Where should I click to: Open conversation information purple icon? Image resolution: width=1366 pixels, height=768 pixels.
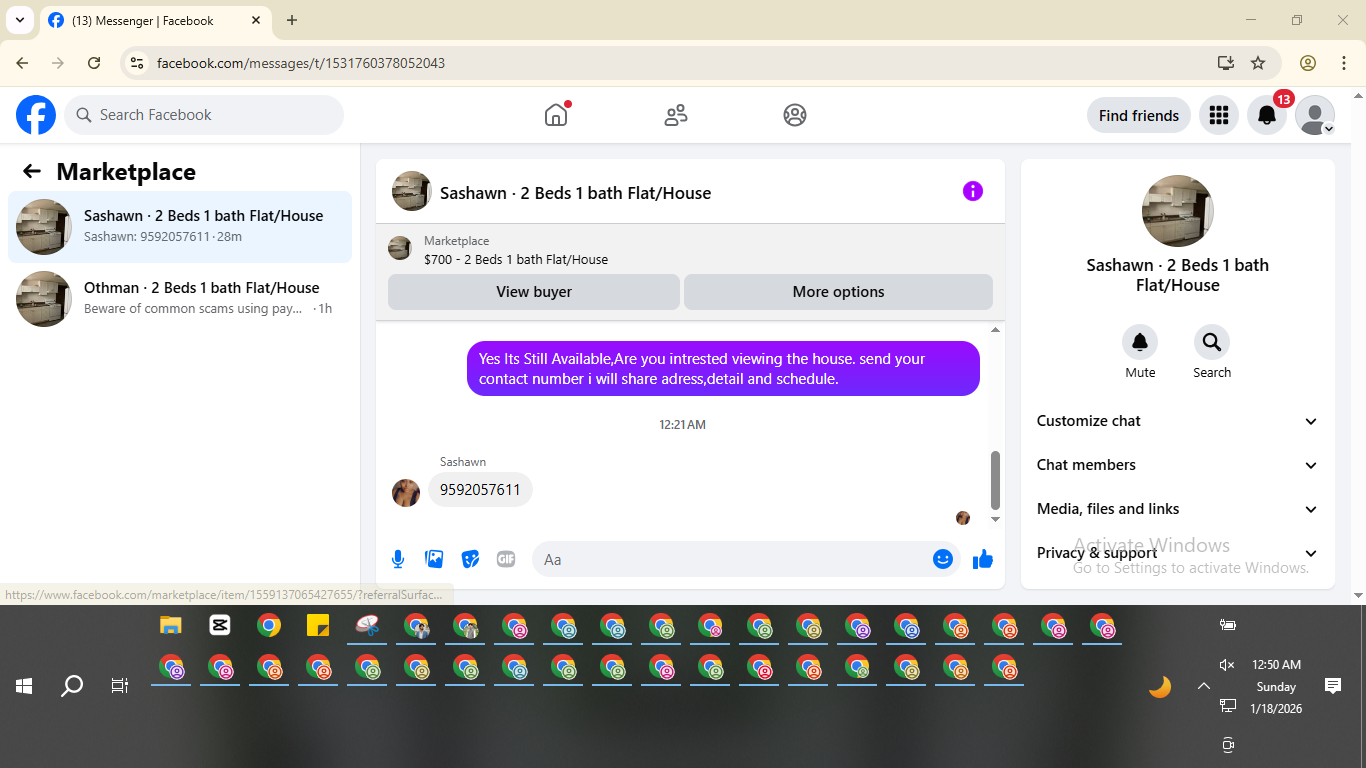pyautogui.click(x=973, y=191)
